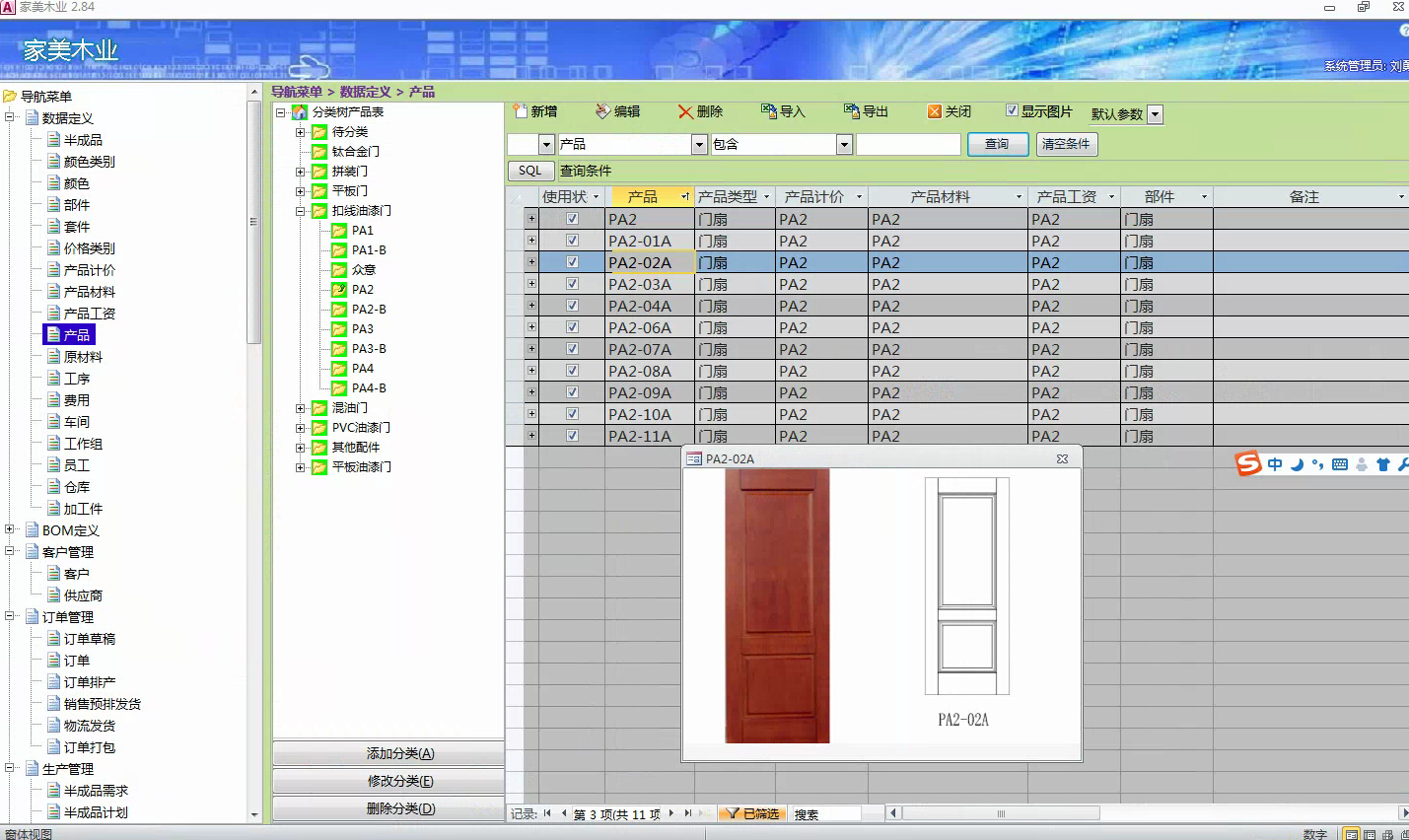Click the 删除分类(D) button

click(x=388, y=808)
